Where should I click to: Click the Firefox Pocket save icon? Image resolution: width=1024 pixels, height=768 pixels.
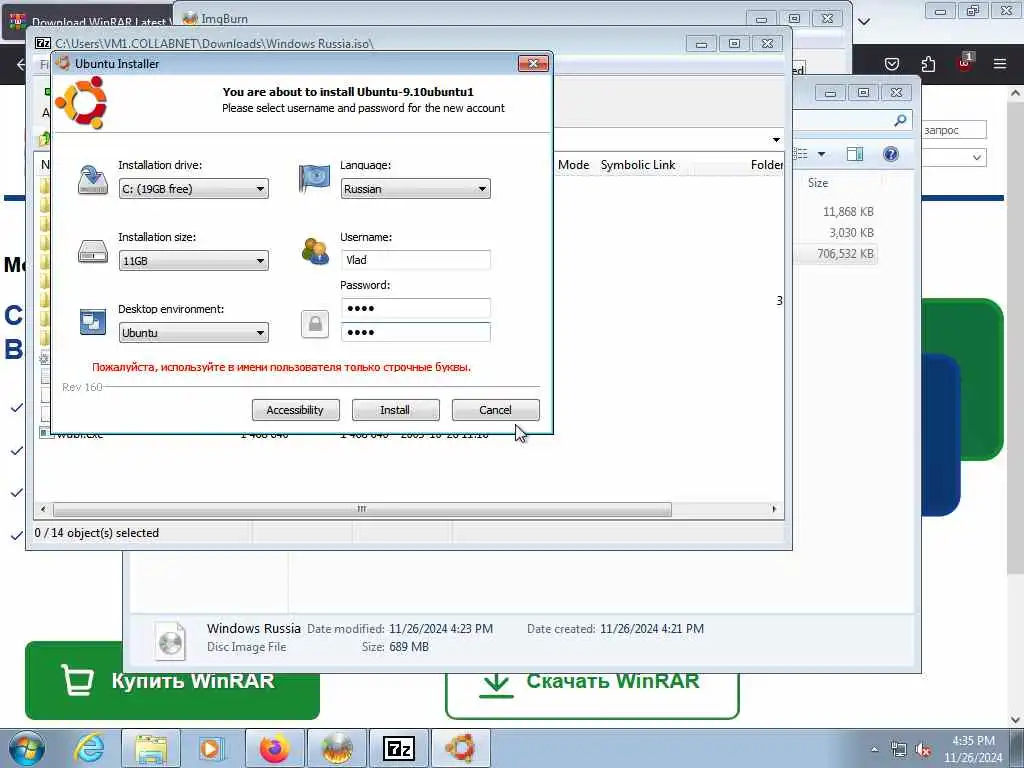(891, 64)
